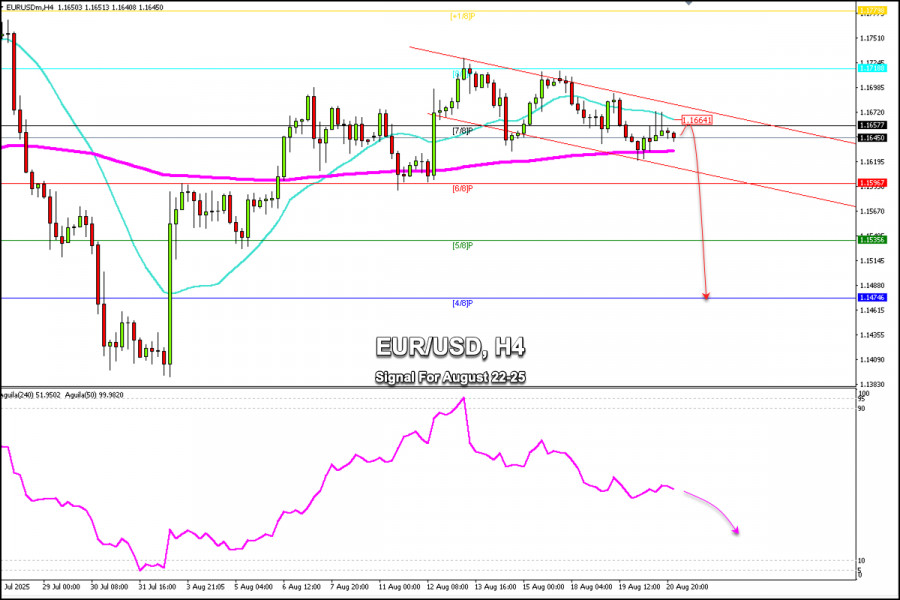Viewport: 900px width, 600px height.
Task: Select the [+1/8]P Murrey level label
Action: click(x=463, y=17)
